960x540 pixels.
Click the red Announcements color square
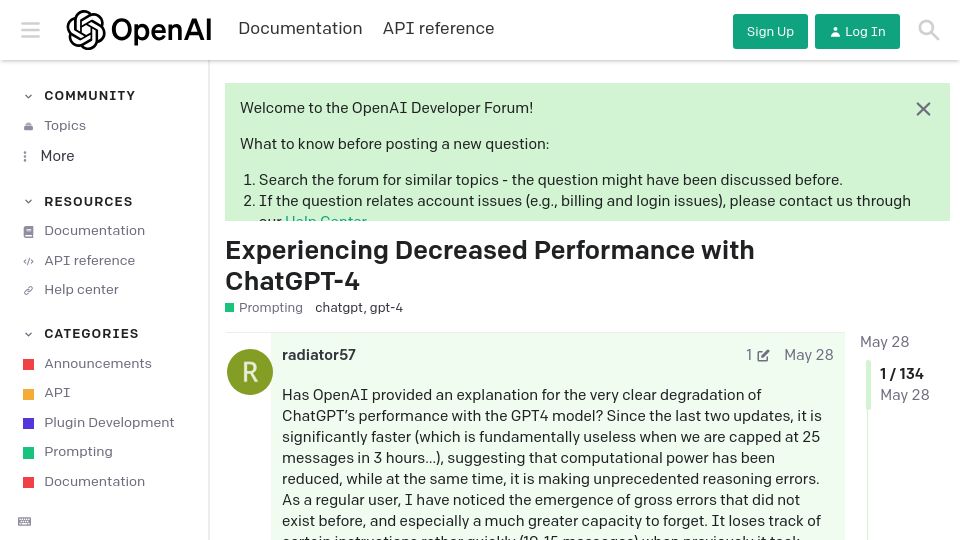pyautogui.click(x=28, y=365)
